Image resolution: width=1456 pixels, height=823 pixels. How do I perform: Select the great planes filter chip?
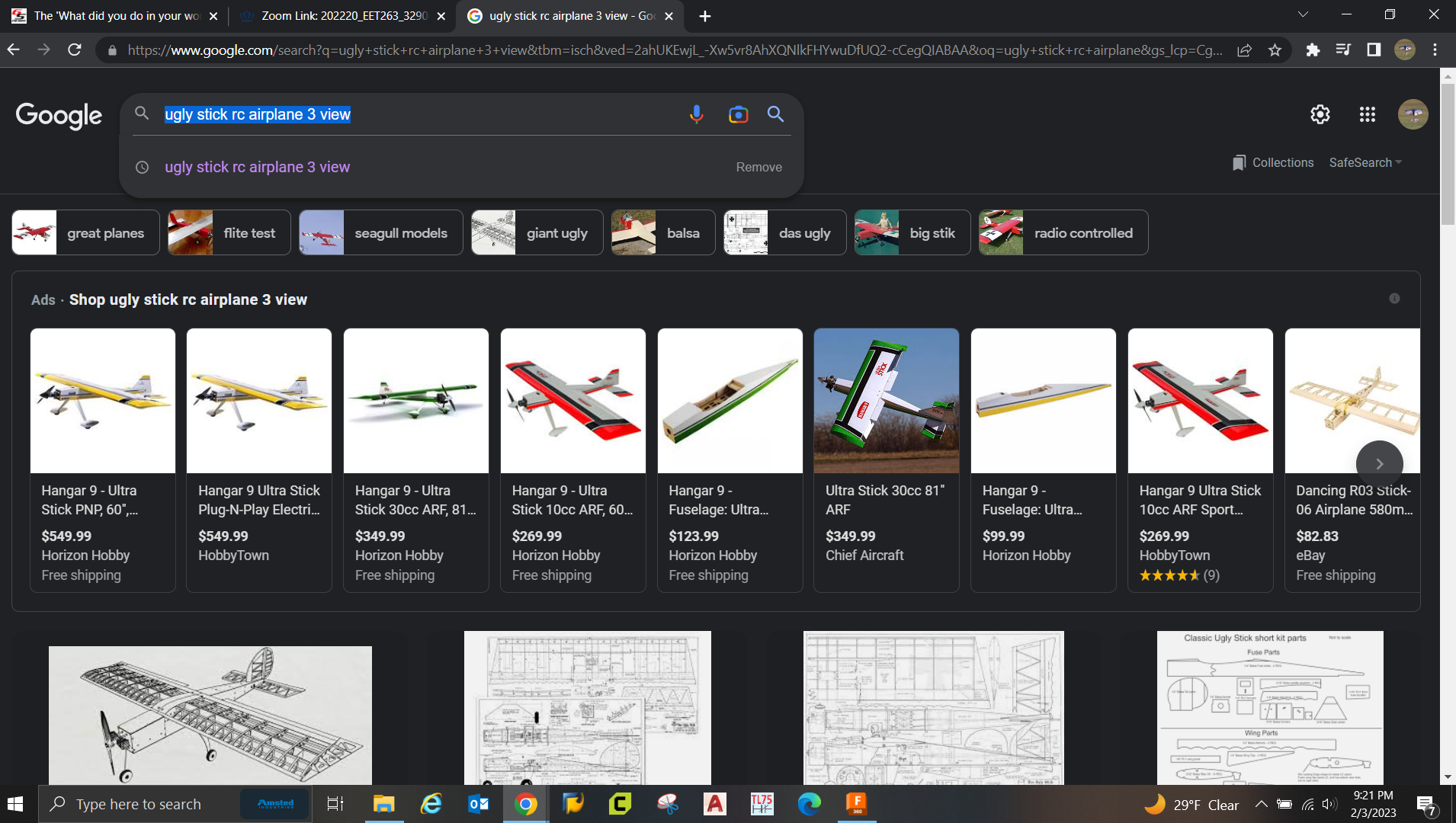(85, 232)
